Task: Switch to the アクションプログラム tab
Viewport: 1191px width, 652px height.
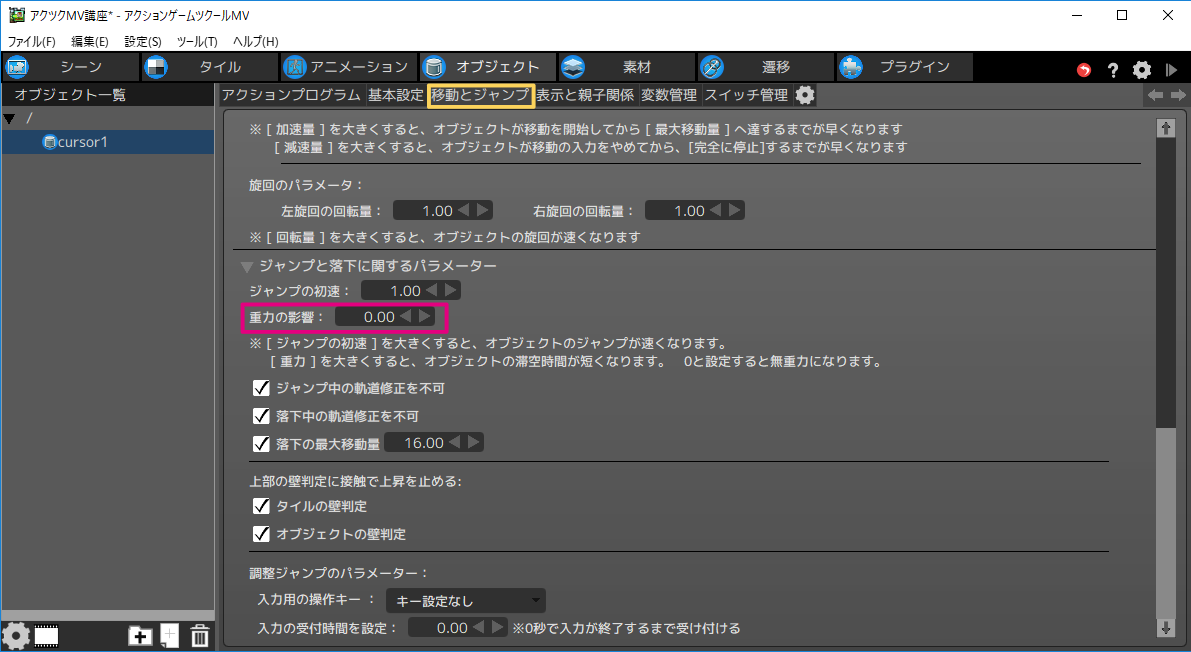Action: (290, 96)
